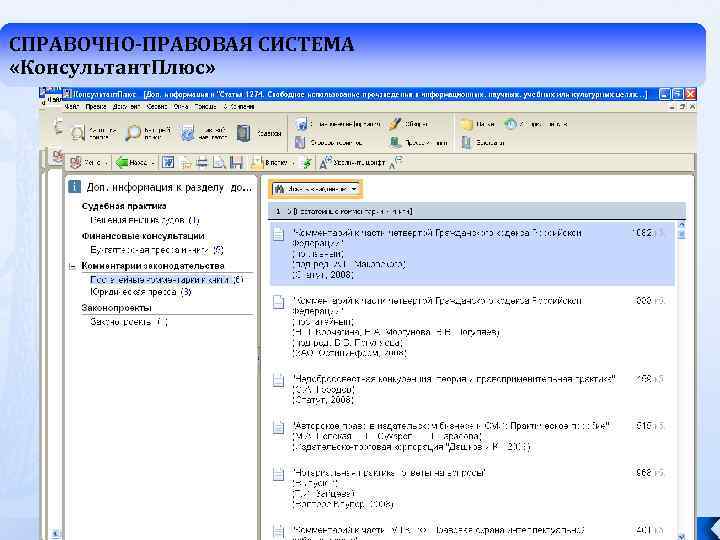Screen dimensions: 720x540
Task: Open the Документ menu
Action: tap(126, 107)
